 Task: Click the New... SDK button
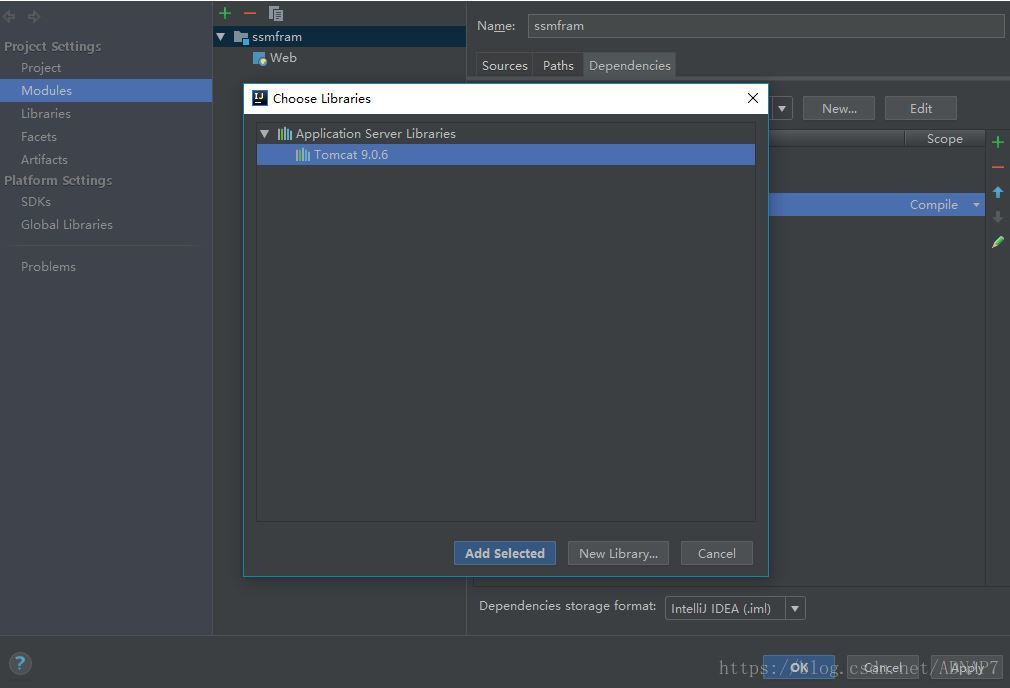839,108
